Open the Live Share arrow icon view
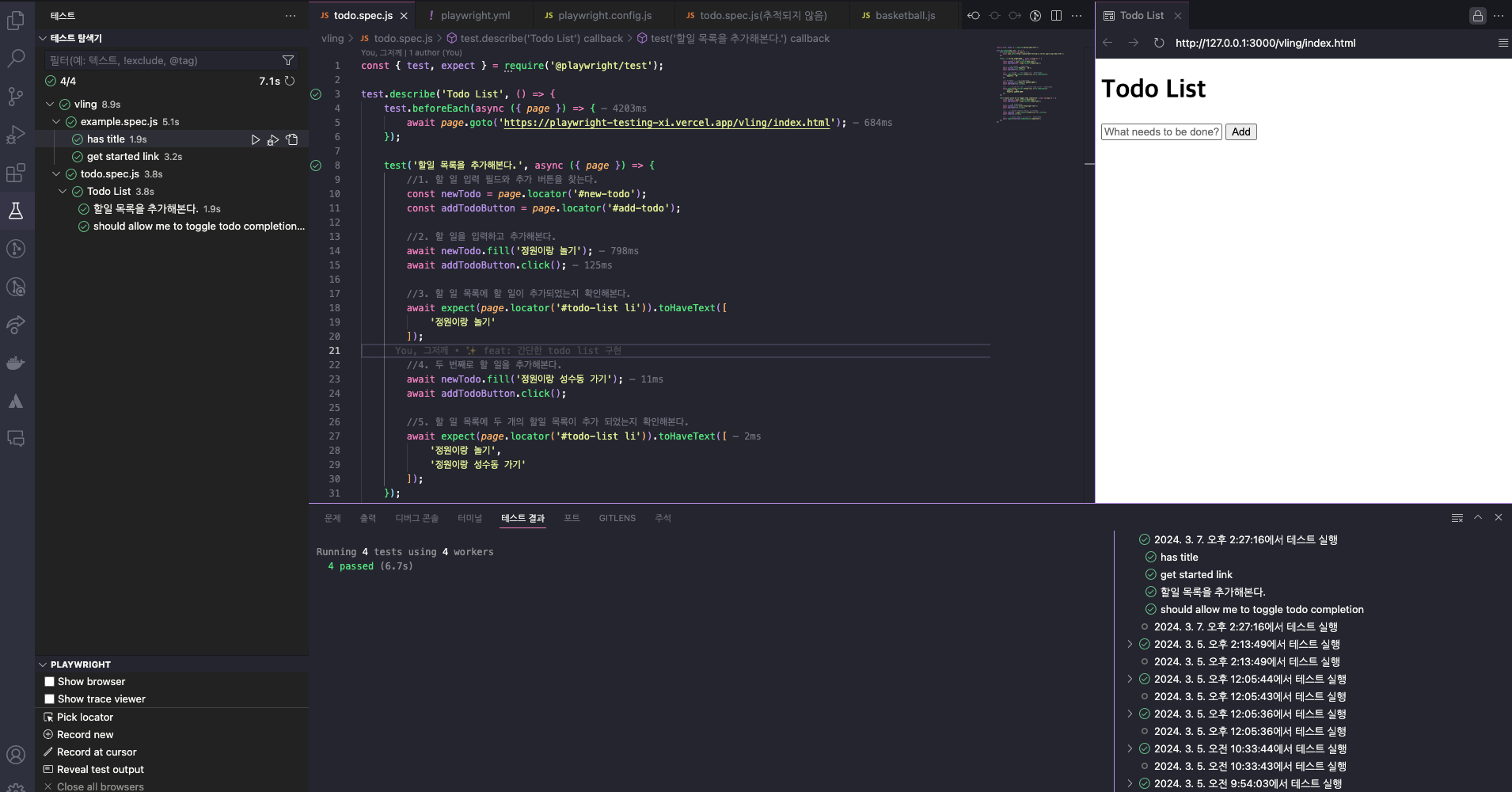 click(16, 325)
